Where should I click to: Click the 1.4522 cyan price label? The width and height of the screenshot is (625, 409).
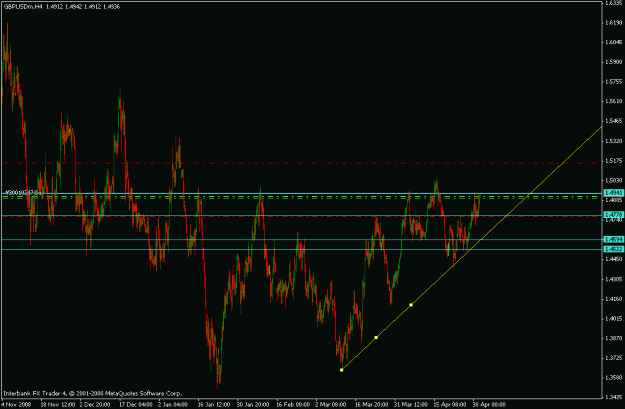click(x=613, y=249)
